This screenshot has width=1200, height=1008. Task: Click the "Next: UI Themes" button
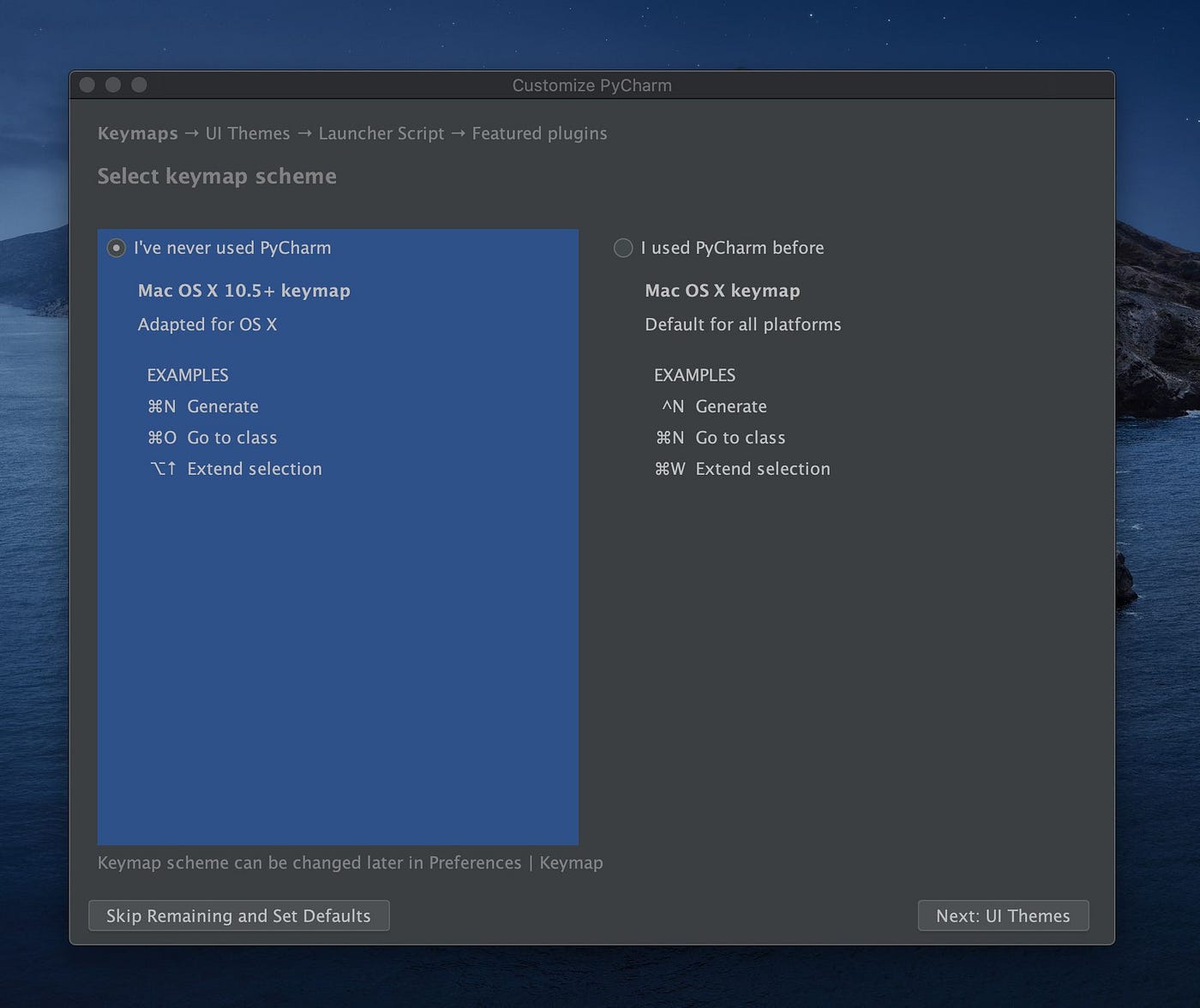tap(1003, 915)
